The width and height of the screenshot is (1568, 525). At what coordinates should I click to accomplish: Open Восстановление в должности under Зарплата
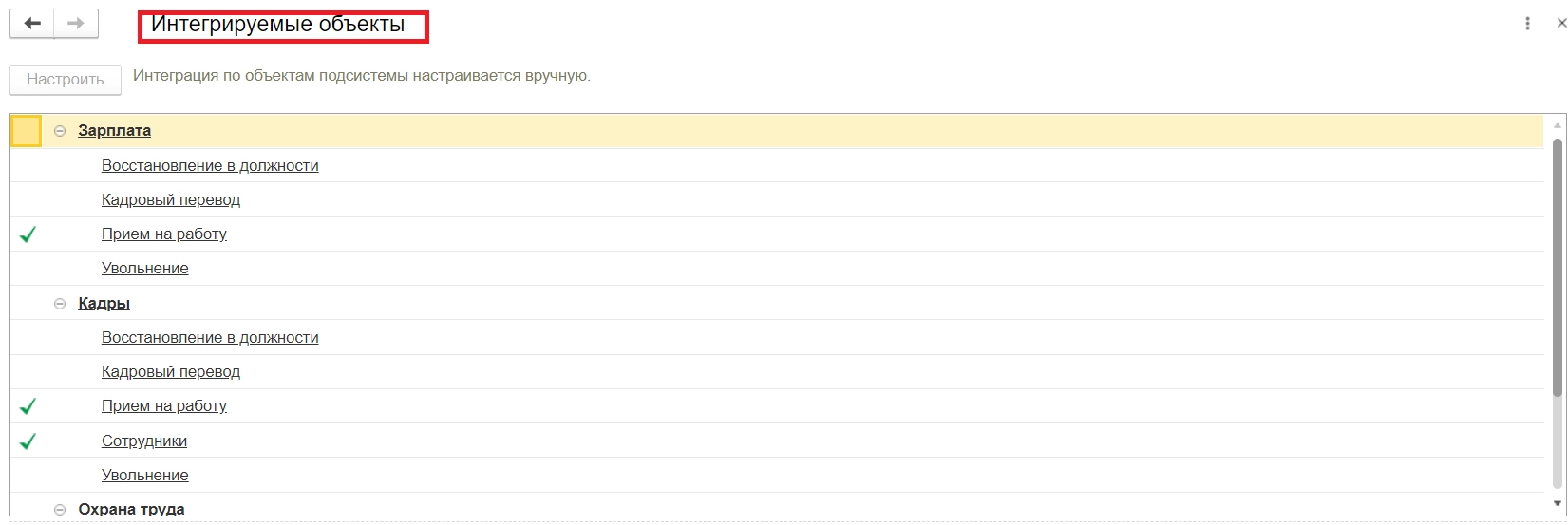tap(209, 166)
